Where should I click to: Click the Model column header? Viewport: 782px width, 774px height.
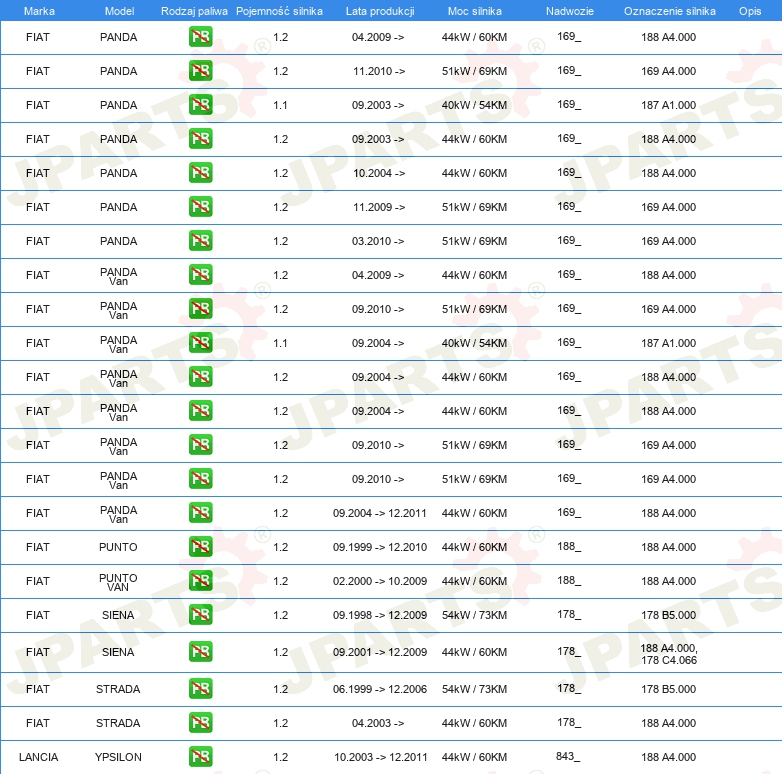pos(119,11)
